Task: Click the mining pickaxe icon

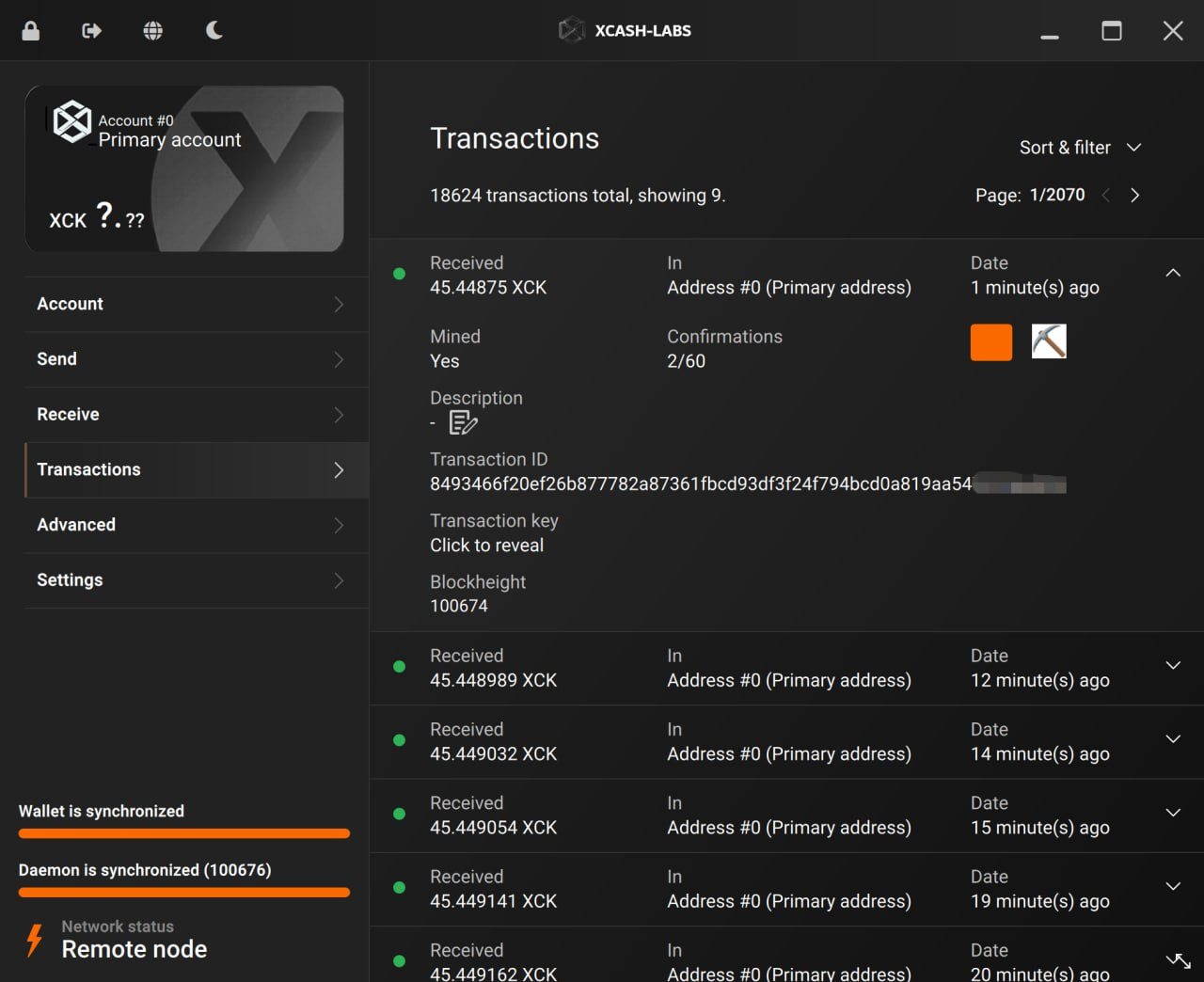Action: (x=1049, y=341)
